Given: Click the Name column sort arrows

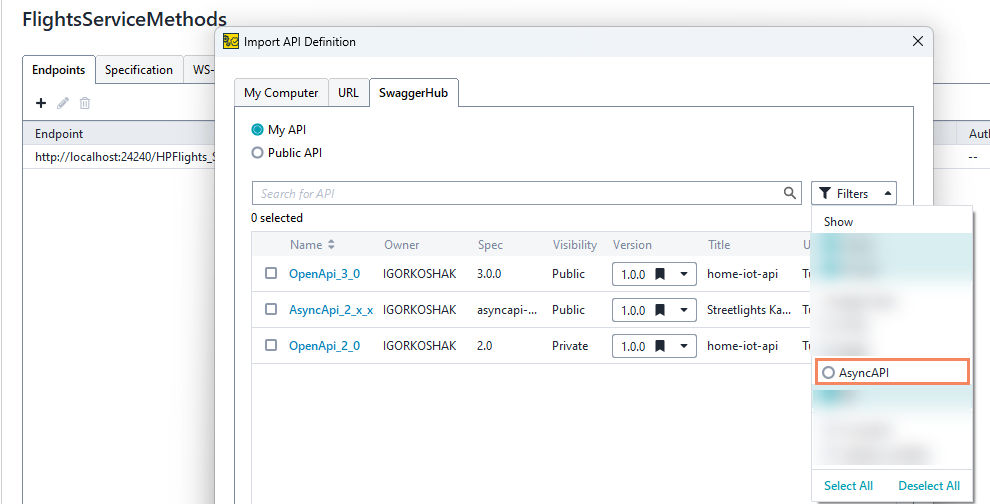Looking at the screenshot, I should 331,245.
